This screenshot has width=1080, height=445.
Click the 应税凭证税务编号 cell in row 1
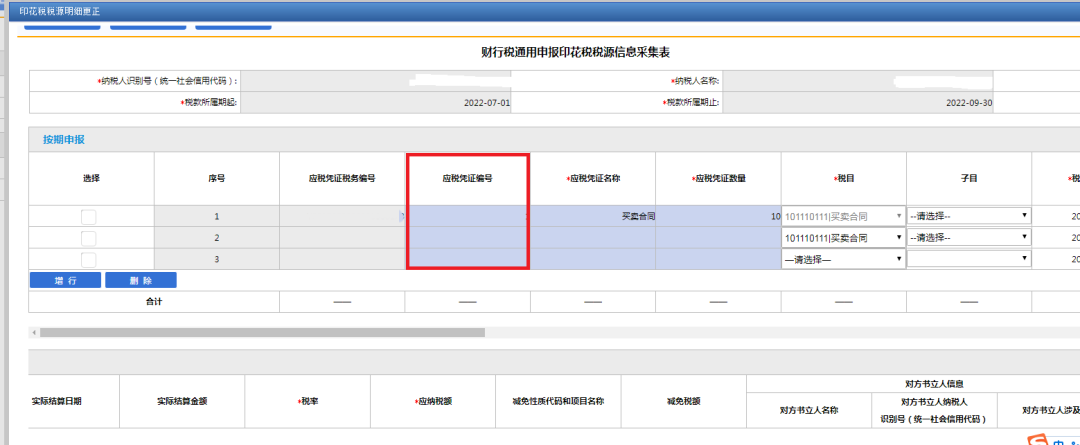(x=342, y=216)
